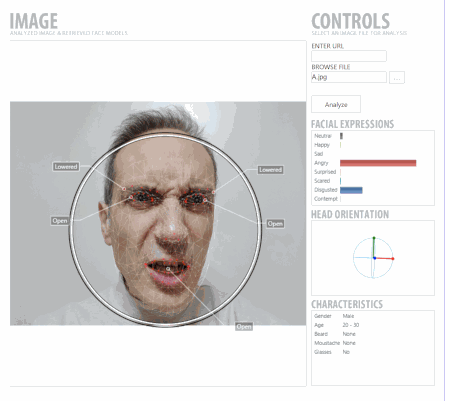Image resolution: width=449 pixels, height=401 pixels.
Task: Click the mouth center landmark marker
Action: tap(168, 269)
